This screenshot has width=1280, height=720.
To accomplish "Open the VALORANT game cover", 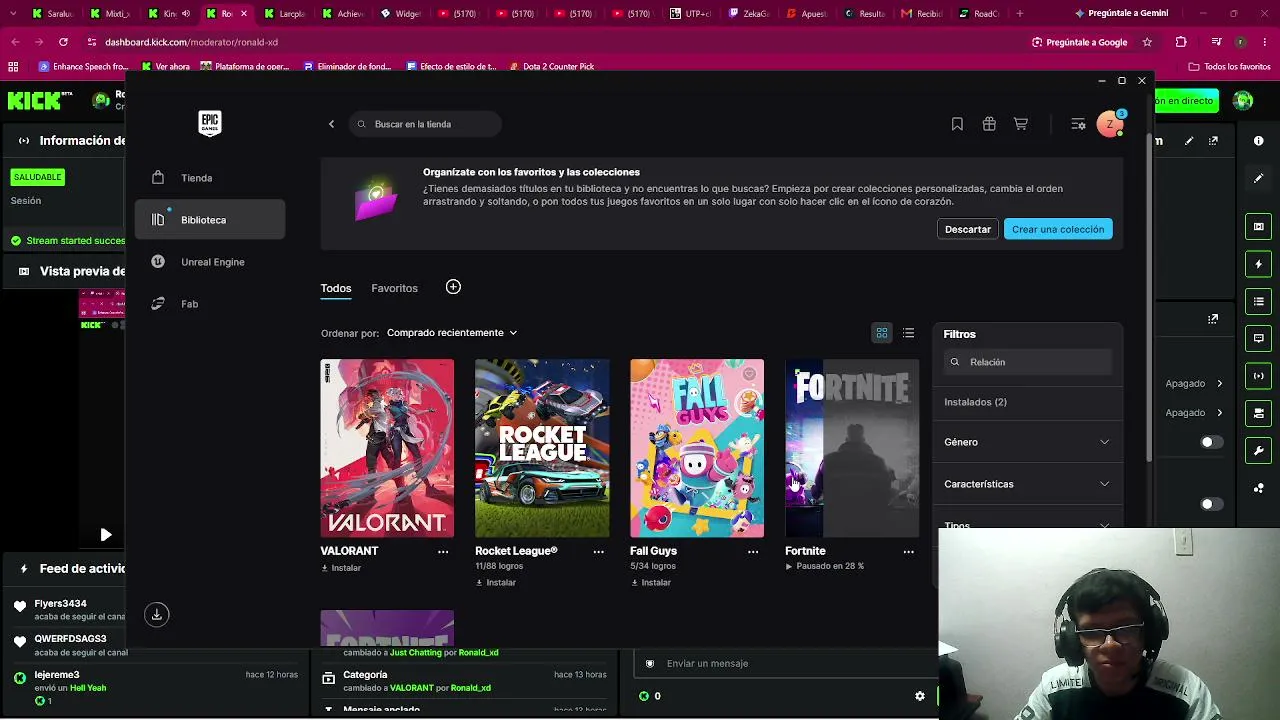I will coord(387,448).
